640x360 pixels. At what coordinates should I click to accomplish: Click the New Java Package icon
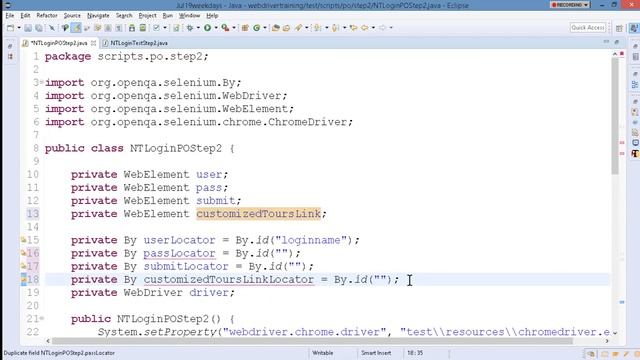point(245,28)
